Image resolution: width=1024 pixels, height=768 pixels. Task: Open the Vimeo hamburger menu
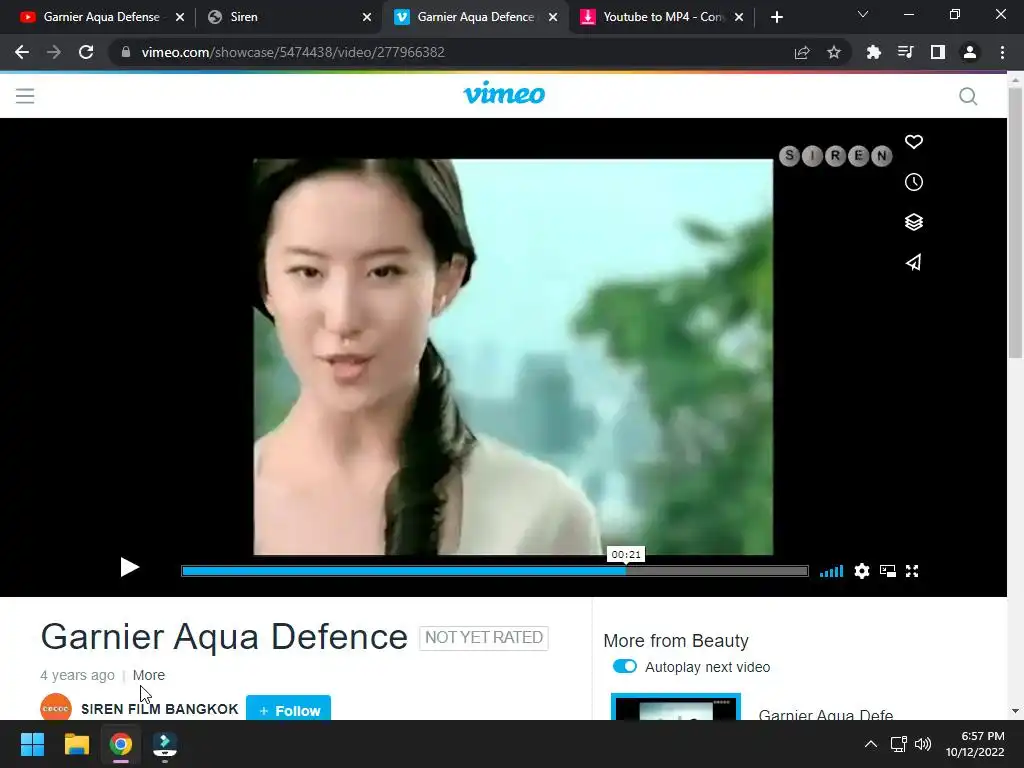[25, 96]
